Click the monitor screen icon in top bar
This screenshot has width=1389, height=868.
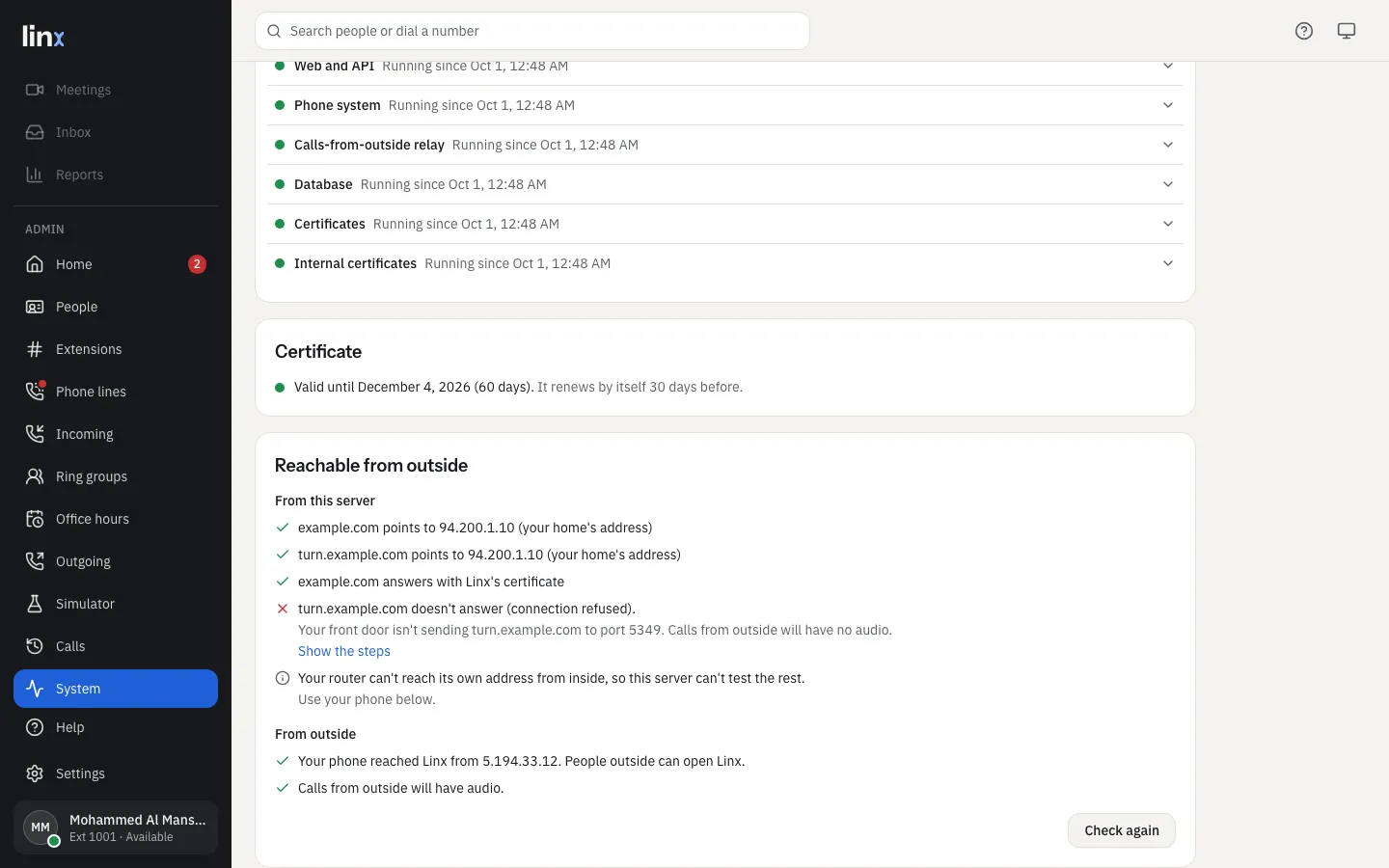point(1347,31)
